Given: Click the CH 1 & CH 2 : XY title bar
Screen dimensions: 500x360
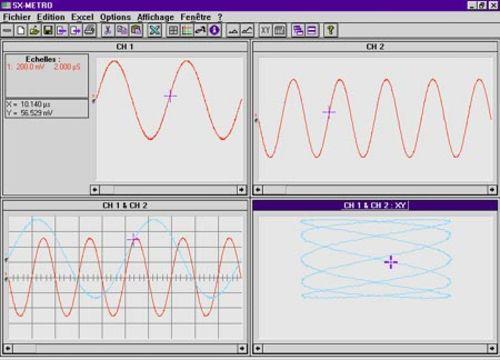Looking at the screenshot, I should (375, 205).
